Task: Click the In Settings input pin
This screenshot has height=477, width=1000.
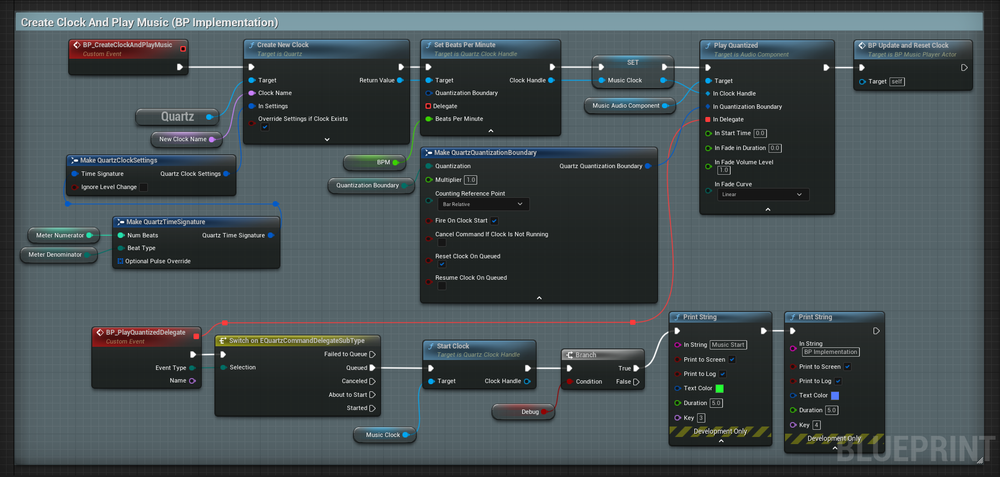Action: pyautogui.click(x=252, y=106)
